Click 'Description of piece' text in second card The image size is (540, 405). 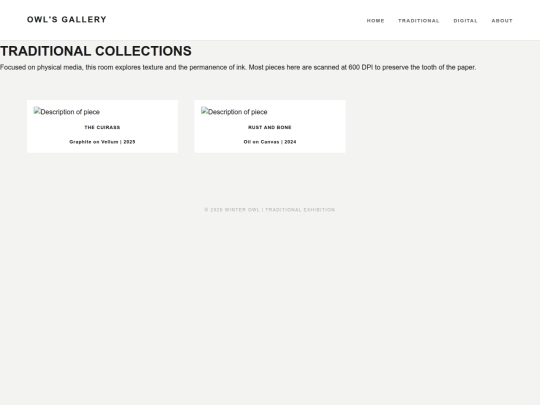coord(238,112)
